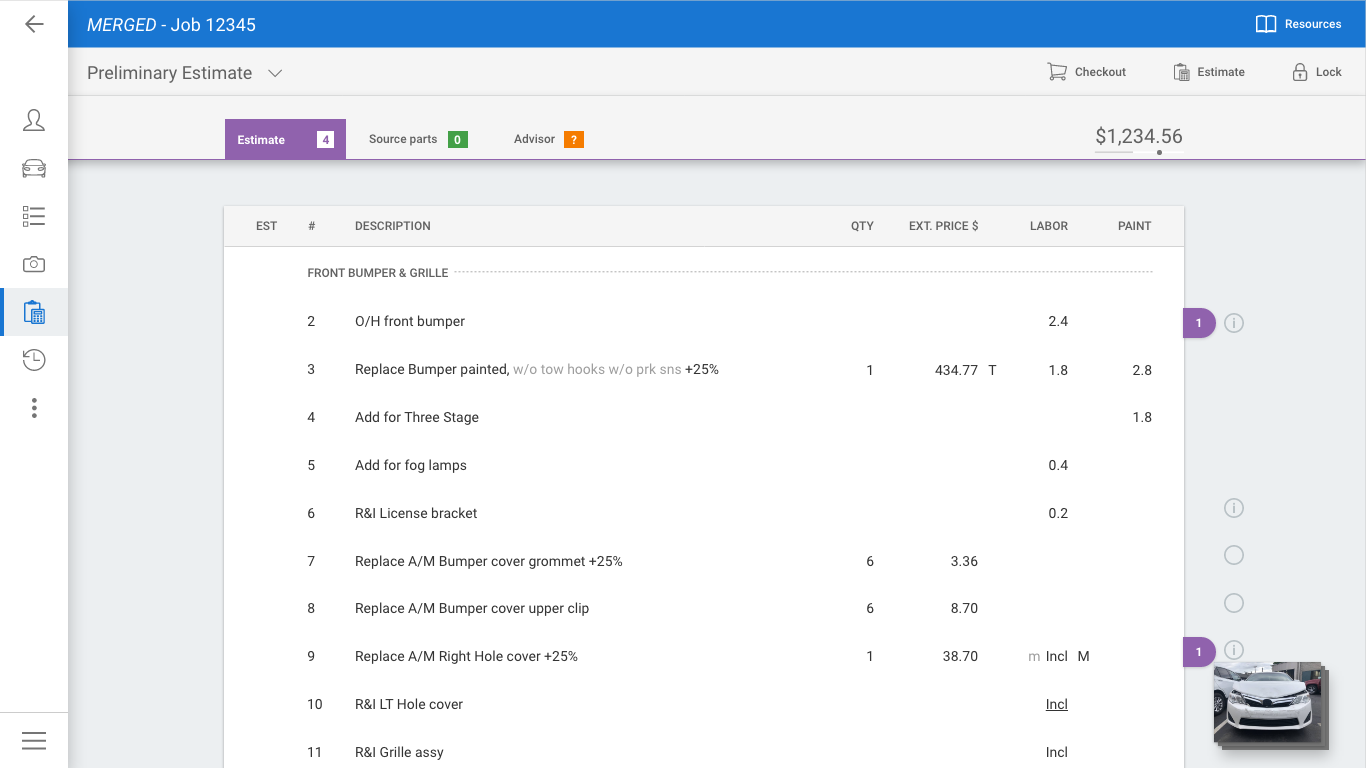This screenshot has height=768, width=1366.
Task: Expand the Preliminary Estimate dropdown
Action: 275,73
